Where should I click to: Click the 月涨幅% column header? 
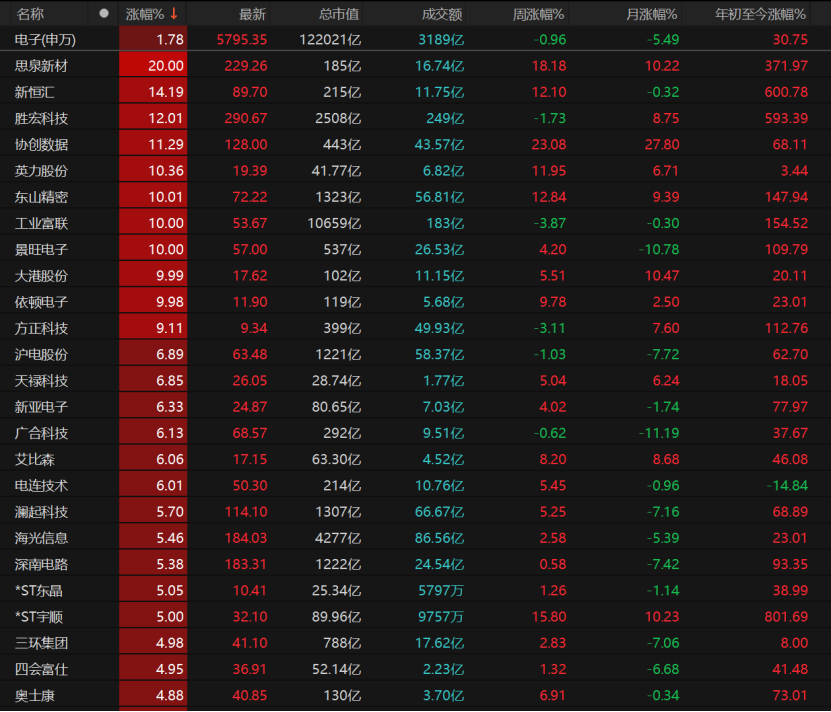pyautogui.click(x=652, y=14)
